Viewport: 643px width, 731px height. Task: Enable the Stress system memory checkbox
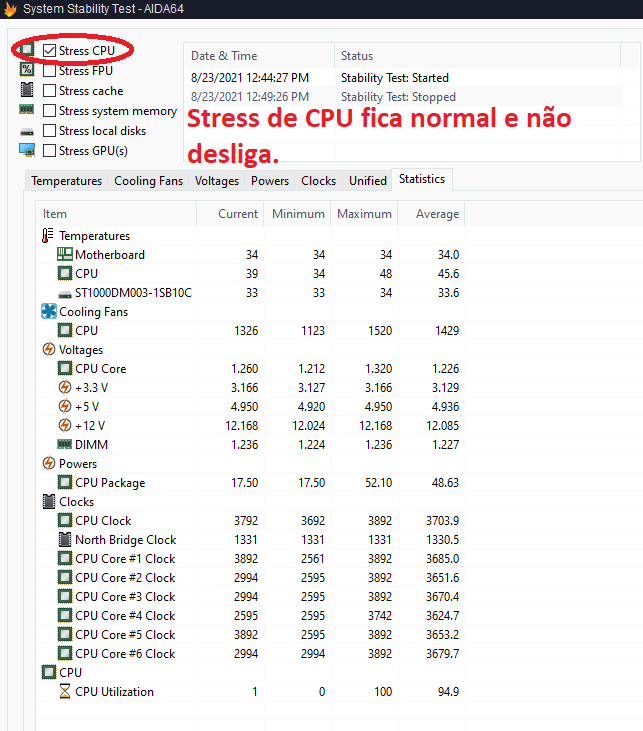pos(49,110)
